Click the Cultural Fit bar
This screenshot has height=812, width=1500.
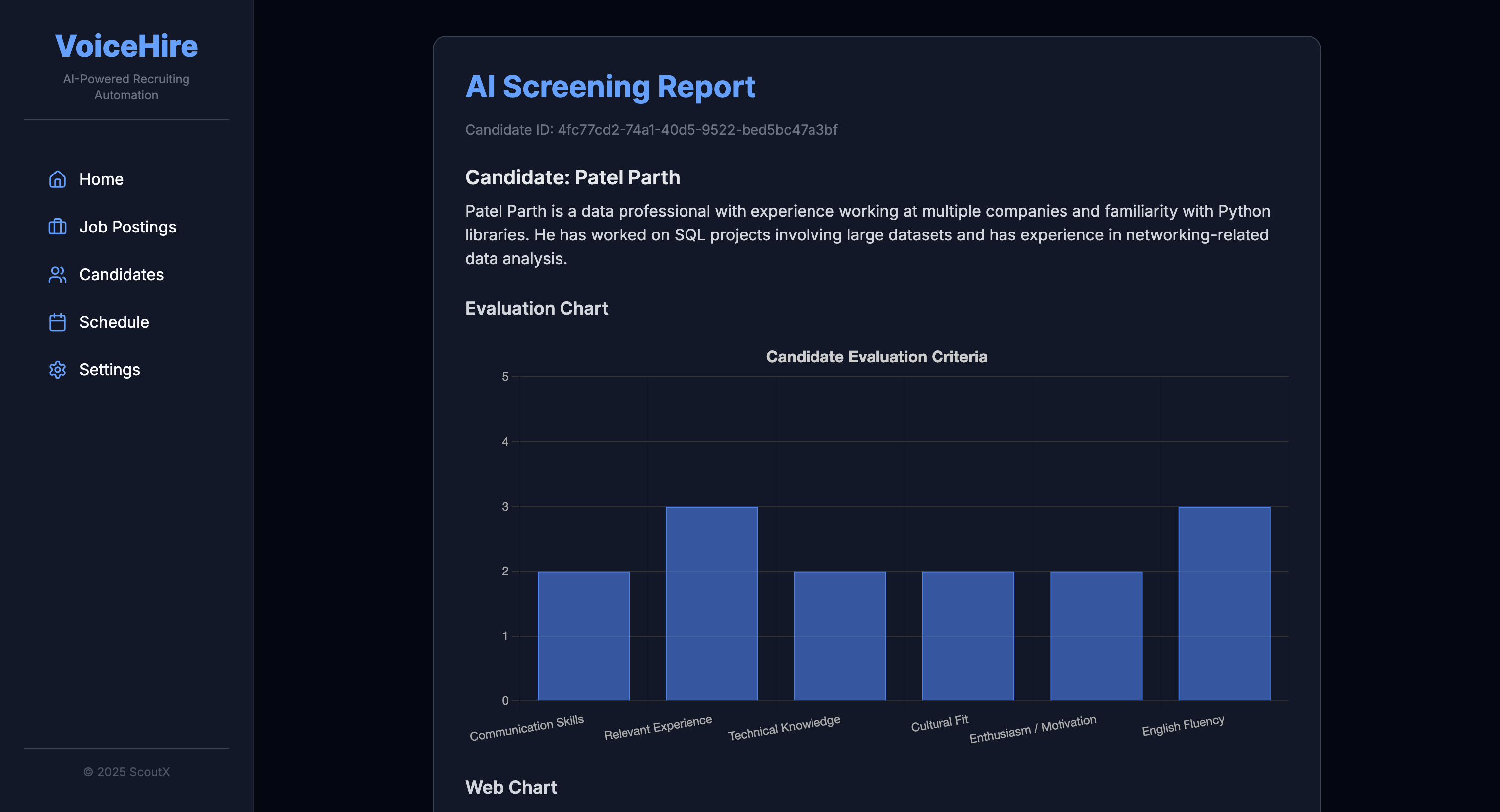pos(968,636)
